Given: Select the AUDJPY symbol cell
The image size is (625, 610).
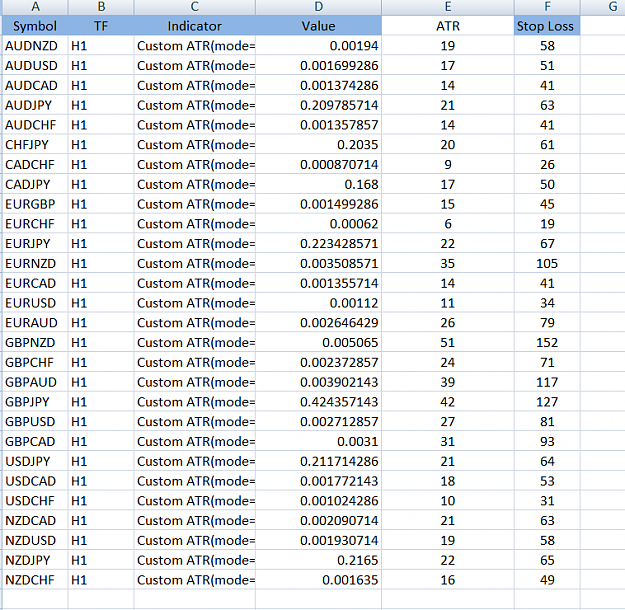Looking at the screenshot, I should 35,105.
